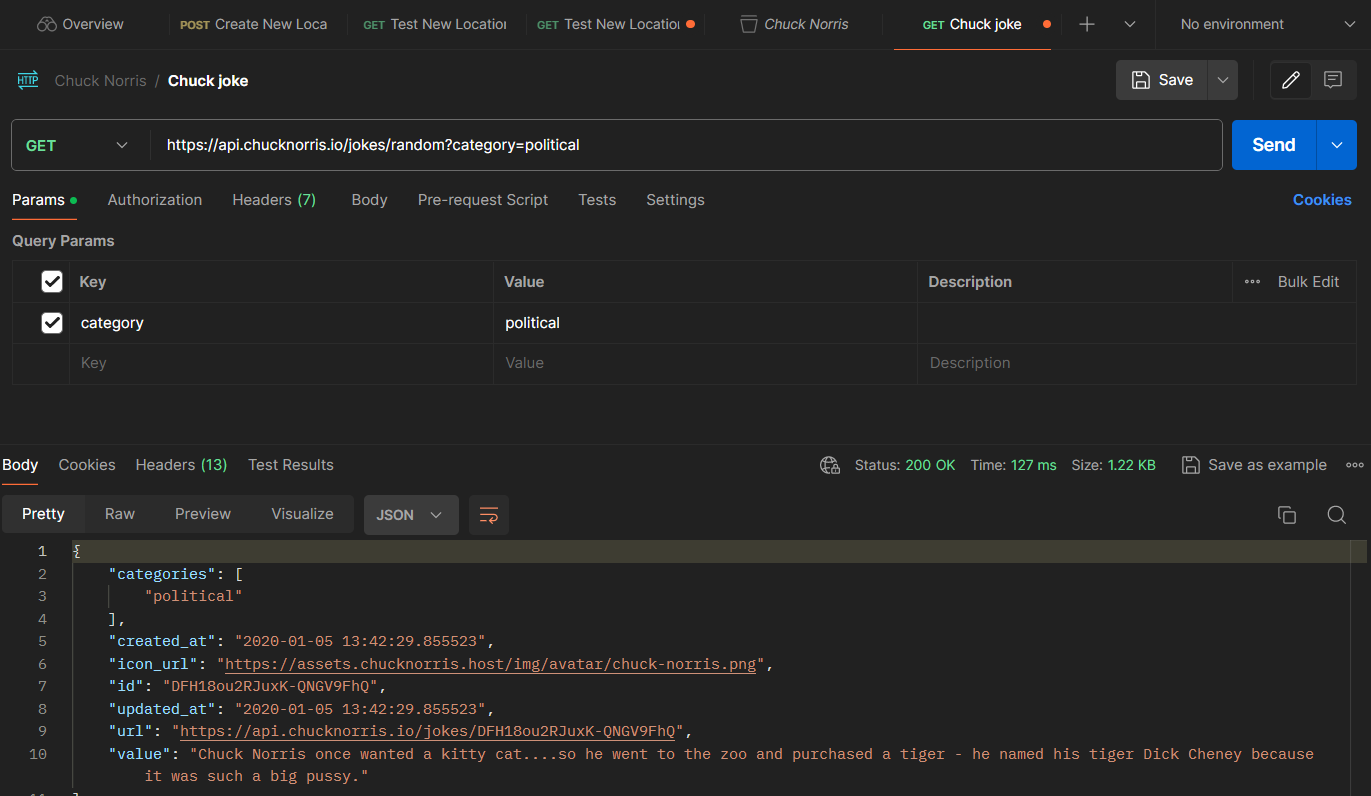The image size is (1371, 796).
Task: Click the "created_at" key in response
Action: tap(162, 641)
